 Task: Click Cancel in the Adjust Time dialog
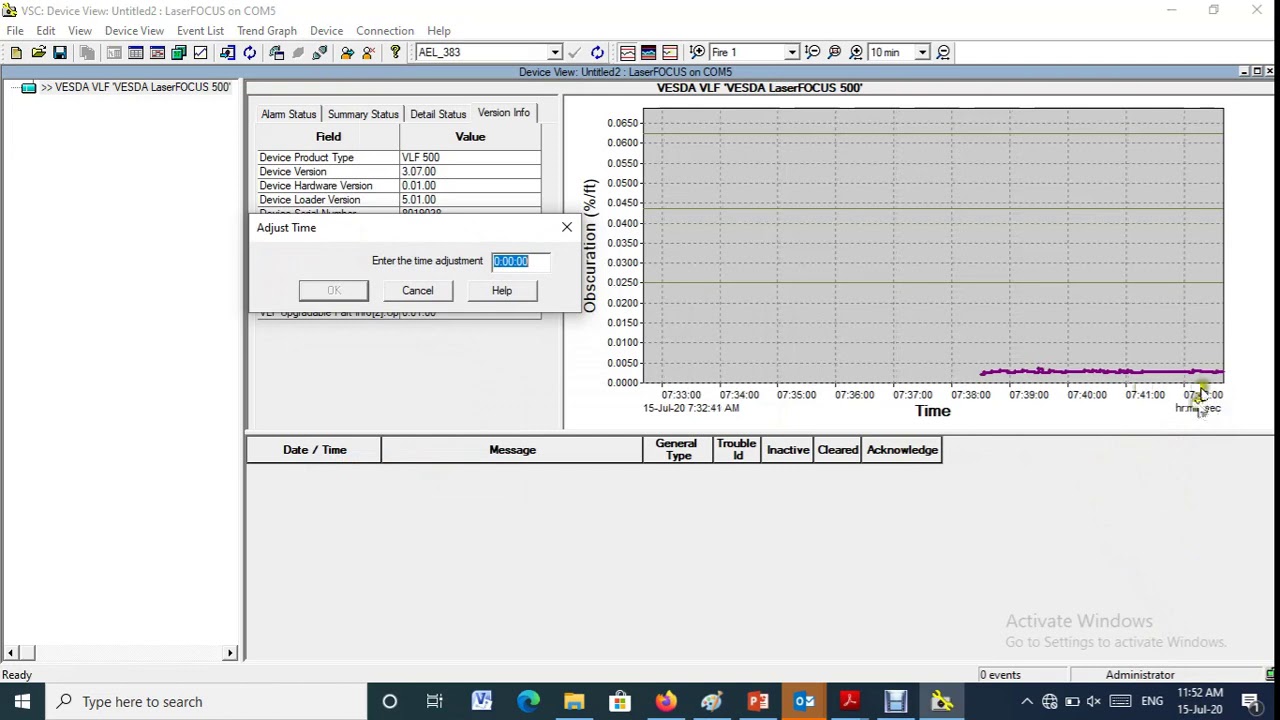[x=418, y=290]
